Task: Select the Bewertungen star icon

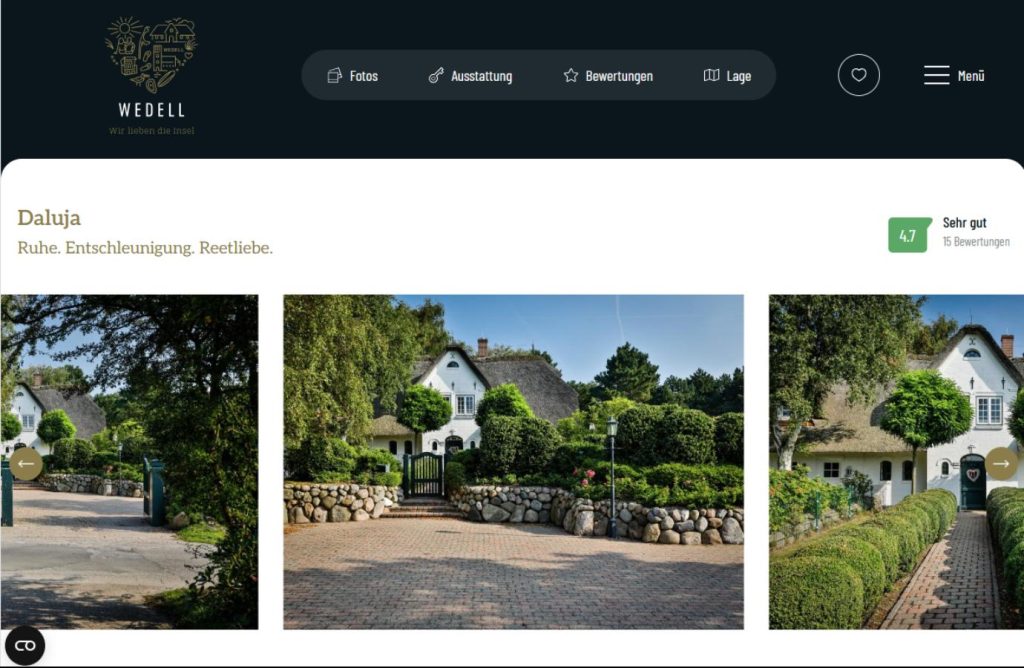Action: [571, 76]
